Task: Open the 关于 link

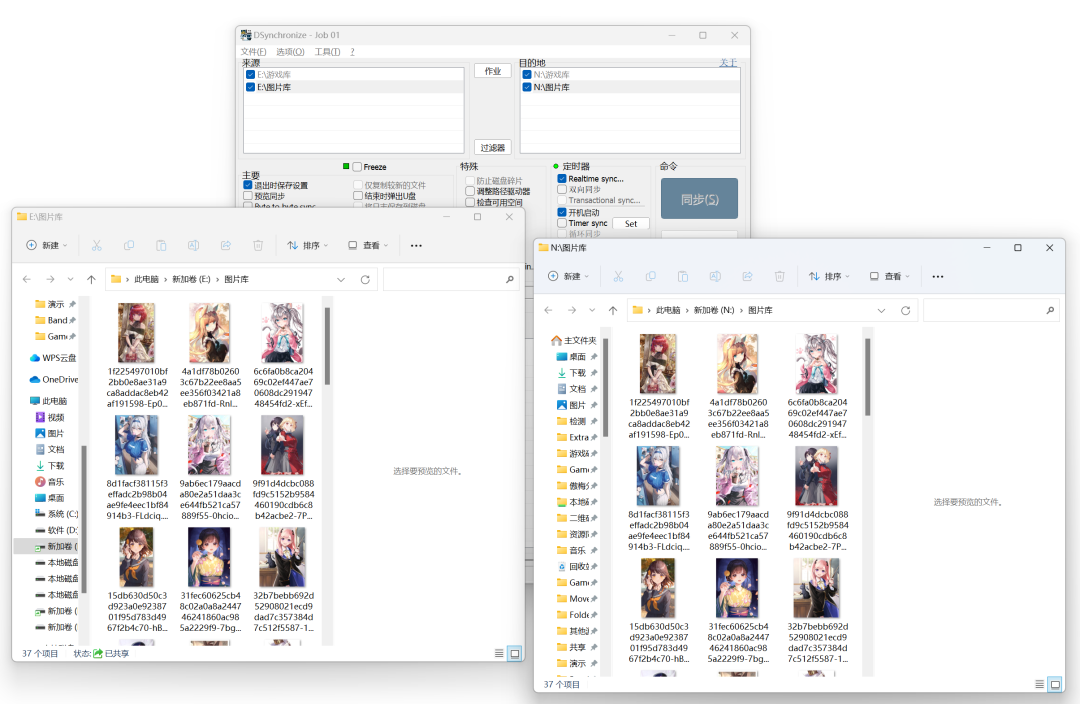Action: tap(728, 63)
